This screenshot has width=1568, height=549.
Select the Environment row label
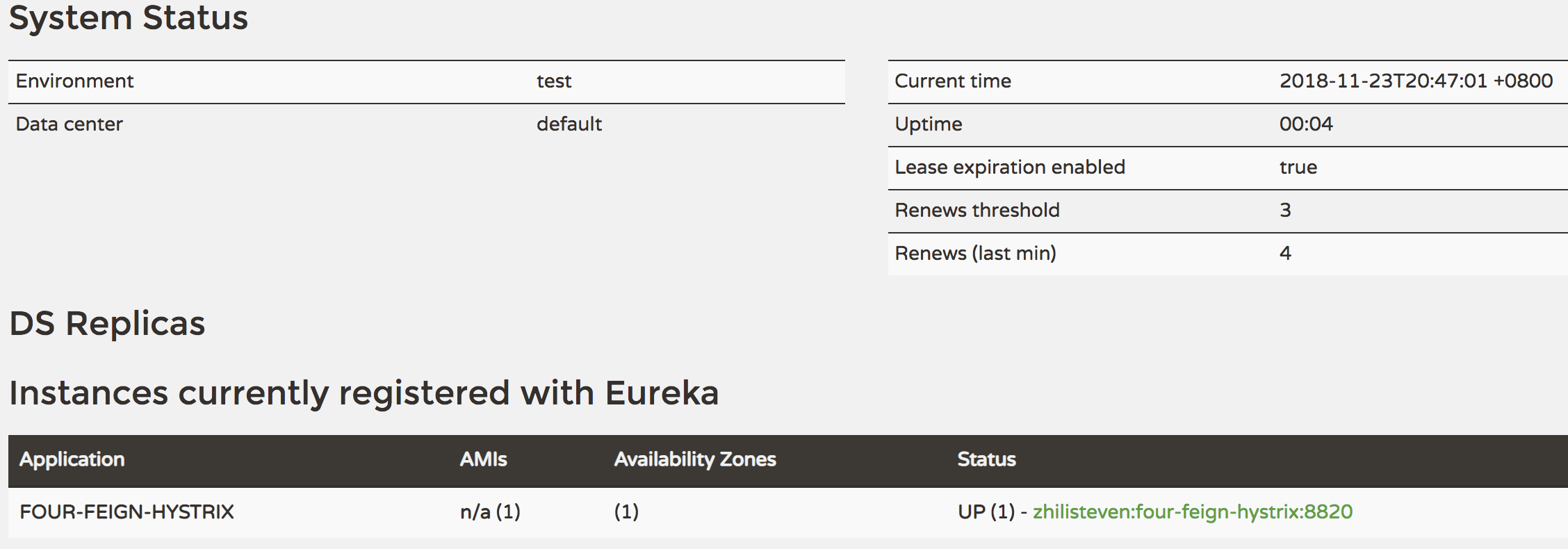(74, 81)
